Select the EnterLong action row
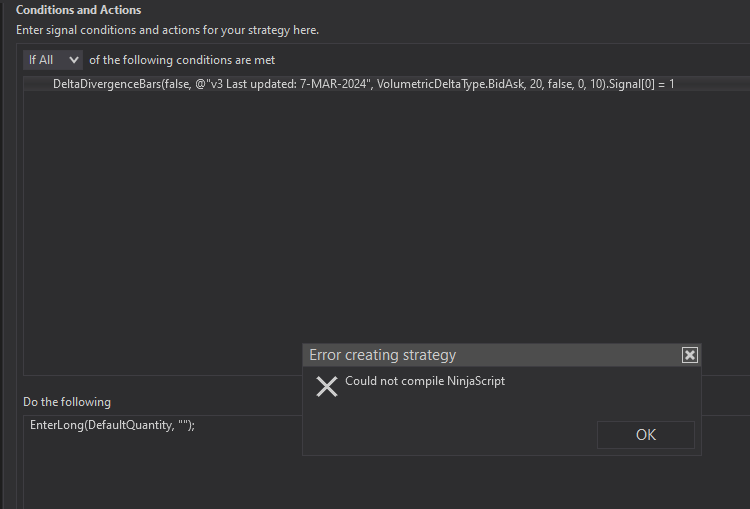 [x=113, y=425]
